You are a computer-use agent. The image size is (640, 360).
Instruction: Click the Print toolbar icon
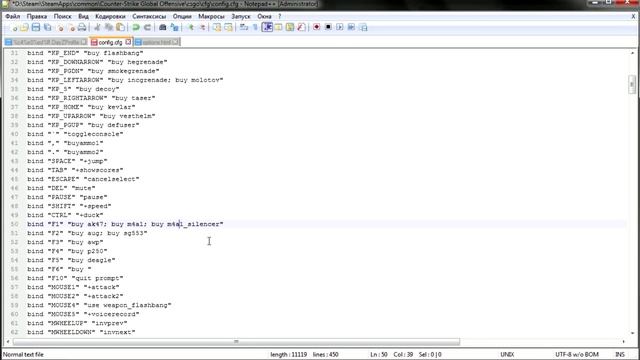(x=82, y=27)
